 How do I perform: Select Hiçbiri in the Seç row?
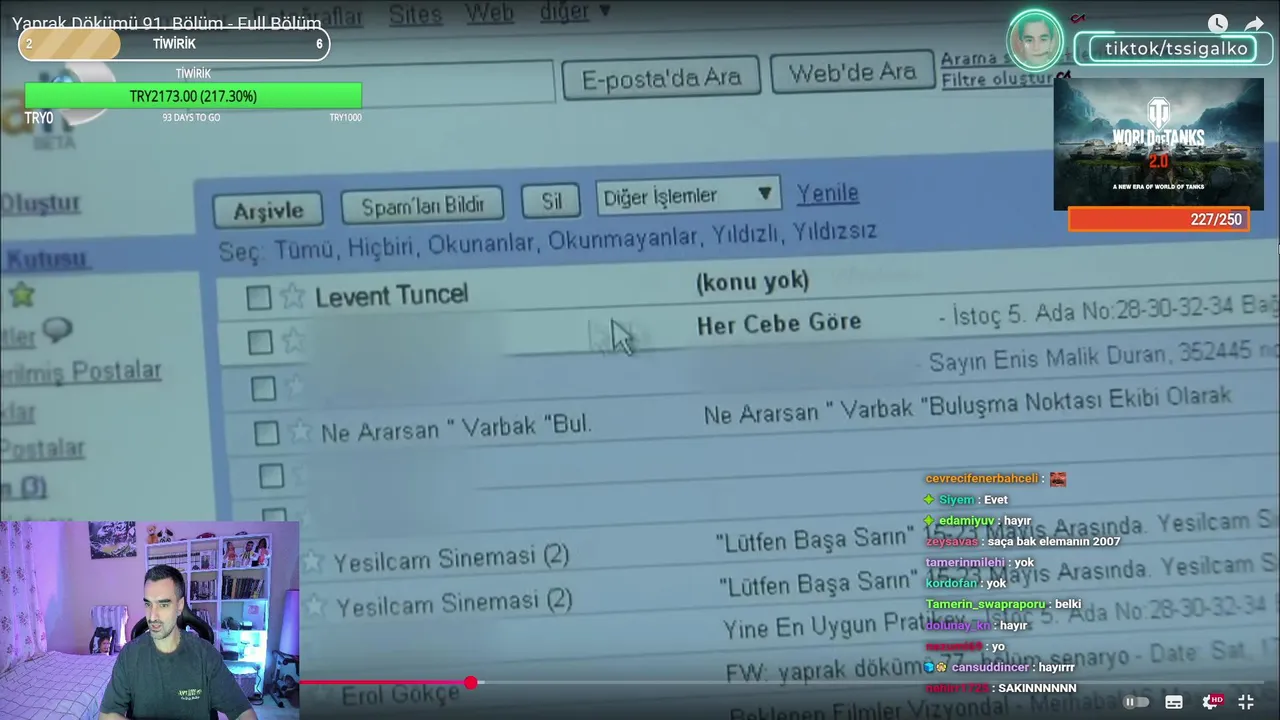[381, 246]
